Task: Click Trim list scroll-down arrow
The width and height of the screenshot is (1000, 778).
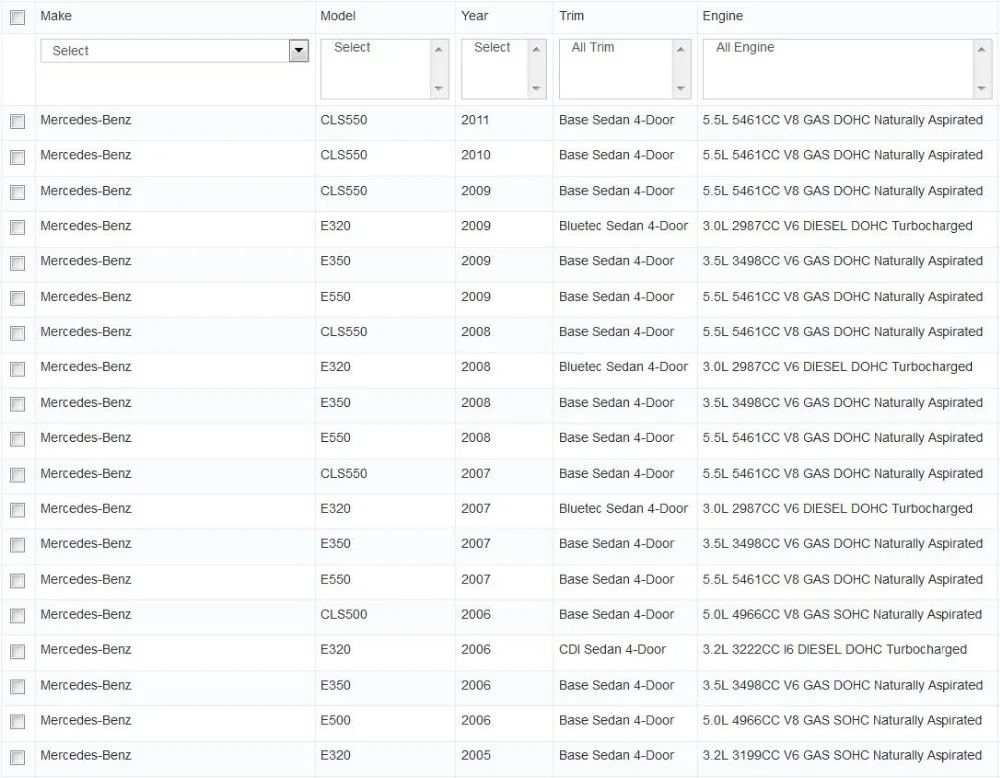Action: click(681, 88)
